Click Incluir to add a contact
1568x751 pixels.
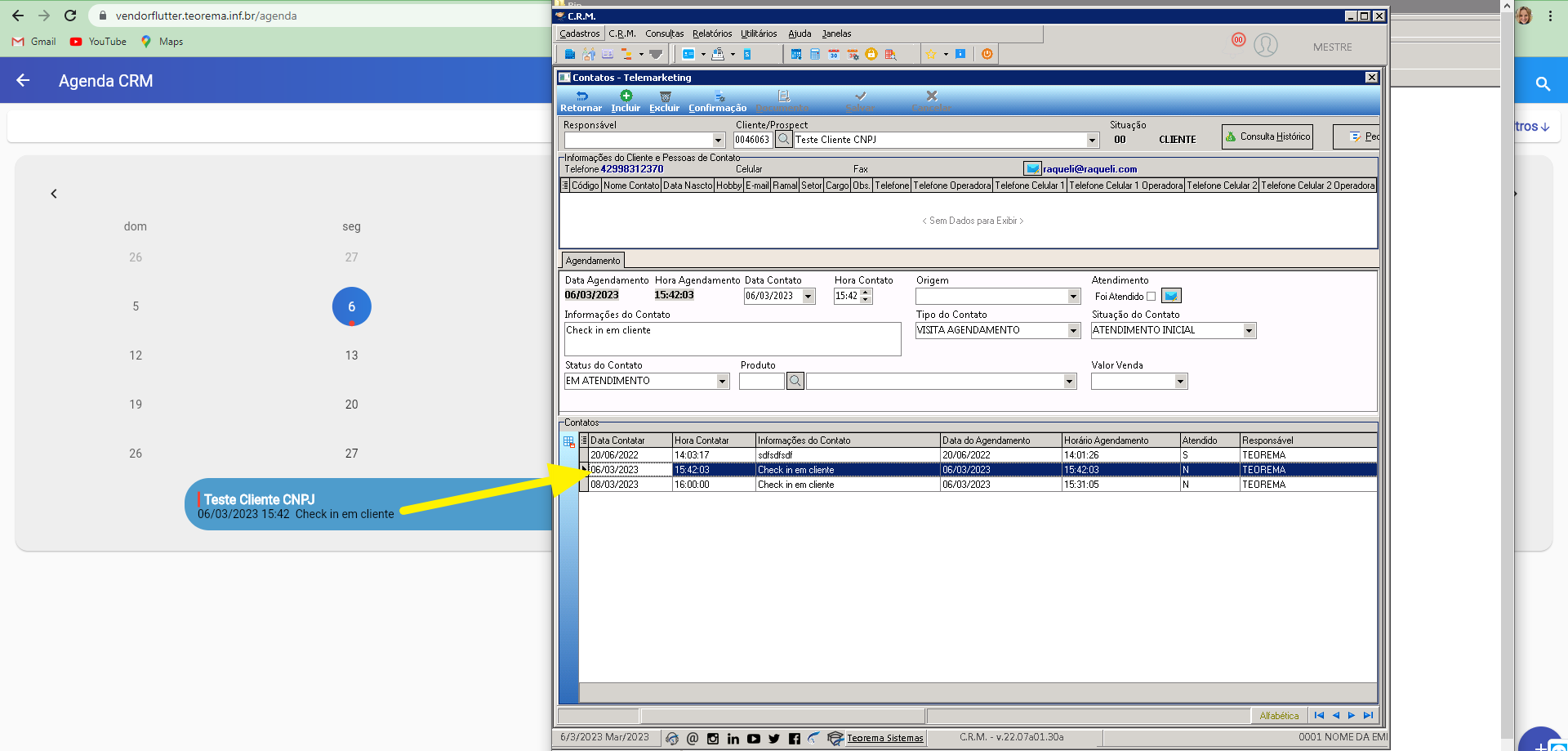[626, 101]
